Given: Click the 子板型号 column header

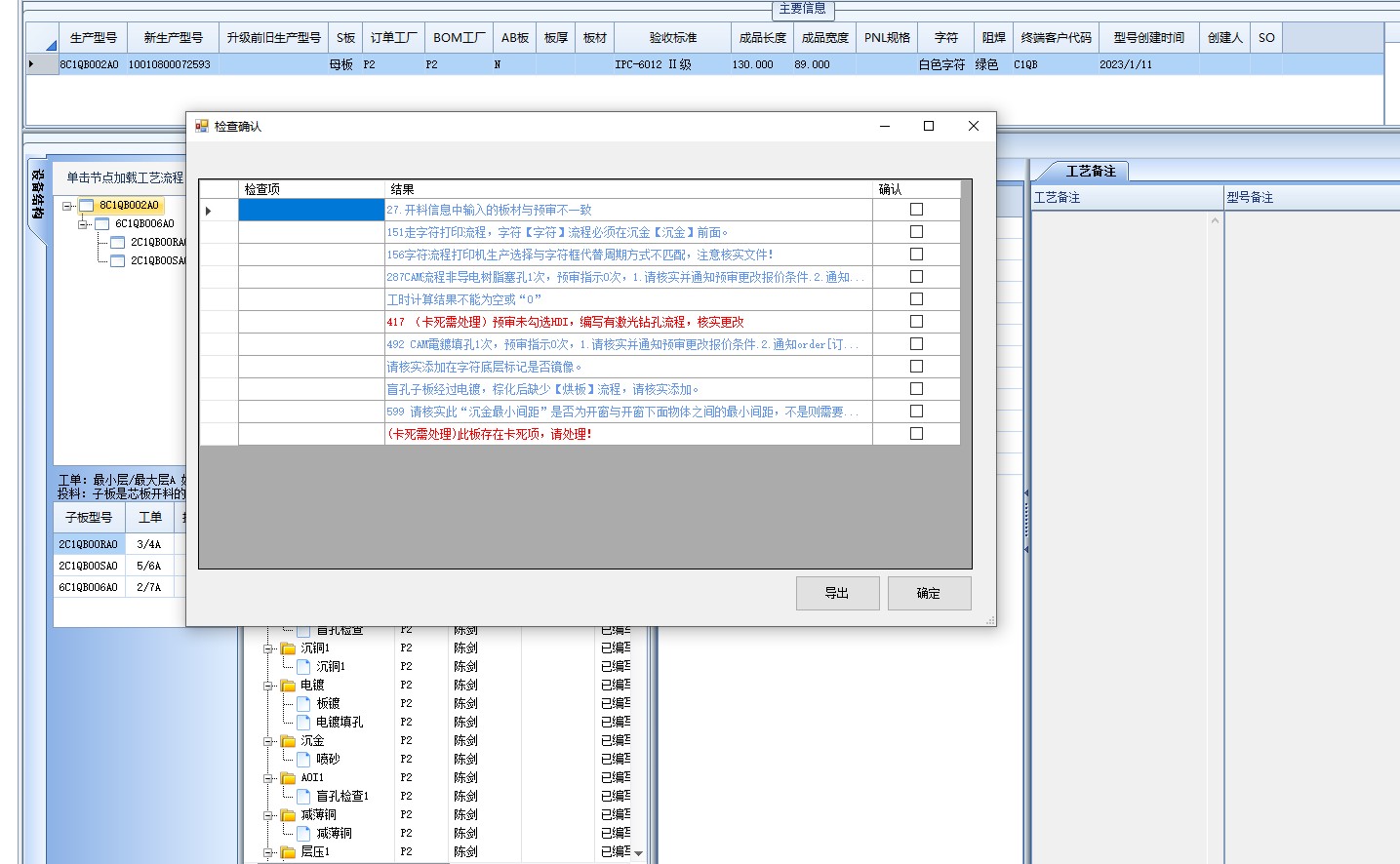Looking at the screenshot, I should 90,518.
